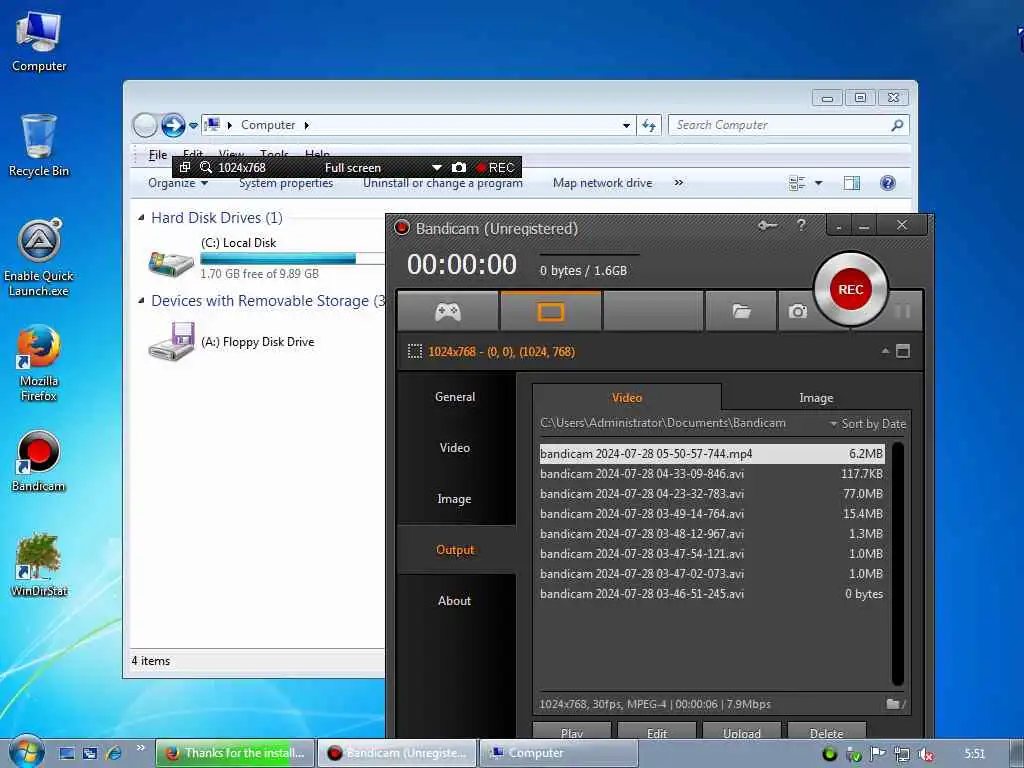Expand breadcrumb arrow after Computer

pos(306,125)
